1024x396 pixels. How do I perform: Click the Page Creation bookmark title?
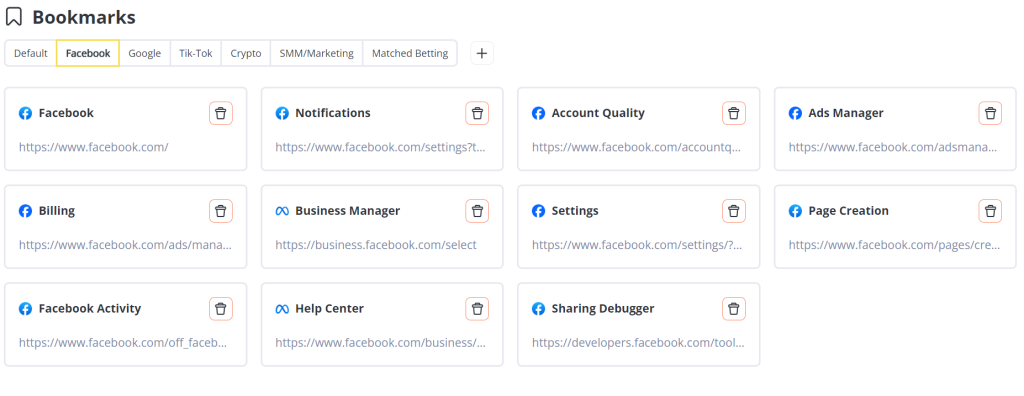click(848, 211)
